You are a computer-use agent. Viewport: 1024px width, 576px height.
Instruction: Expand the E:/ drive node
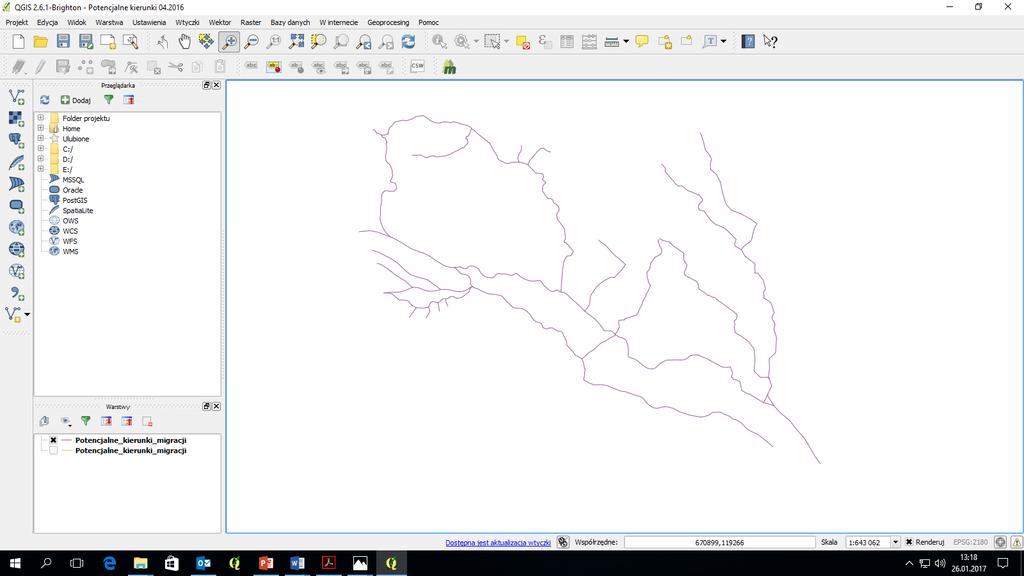click(x=40, y=169)
